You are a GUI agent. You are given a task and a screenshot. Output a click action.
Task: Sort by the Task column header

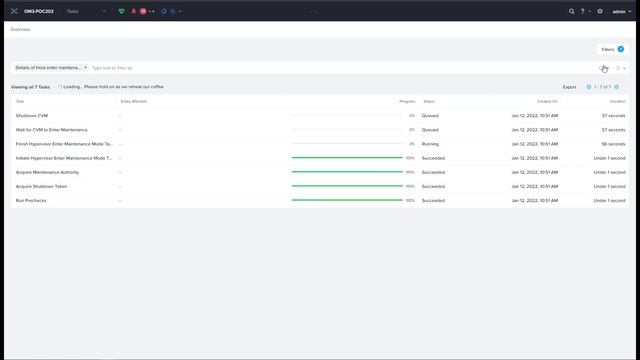click(x=20, y=101)
